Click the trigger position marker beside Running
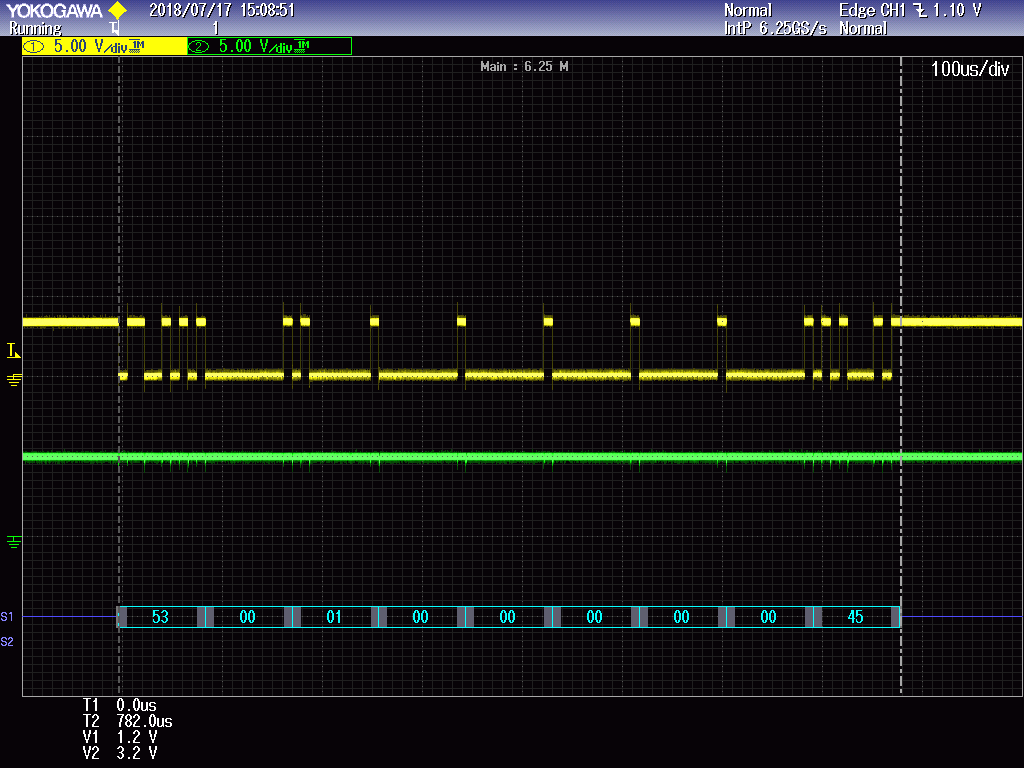This screenshot has height=768, width=1024. click(x=114, y=29)
